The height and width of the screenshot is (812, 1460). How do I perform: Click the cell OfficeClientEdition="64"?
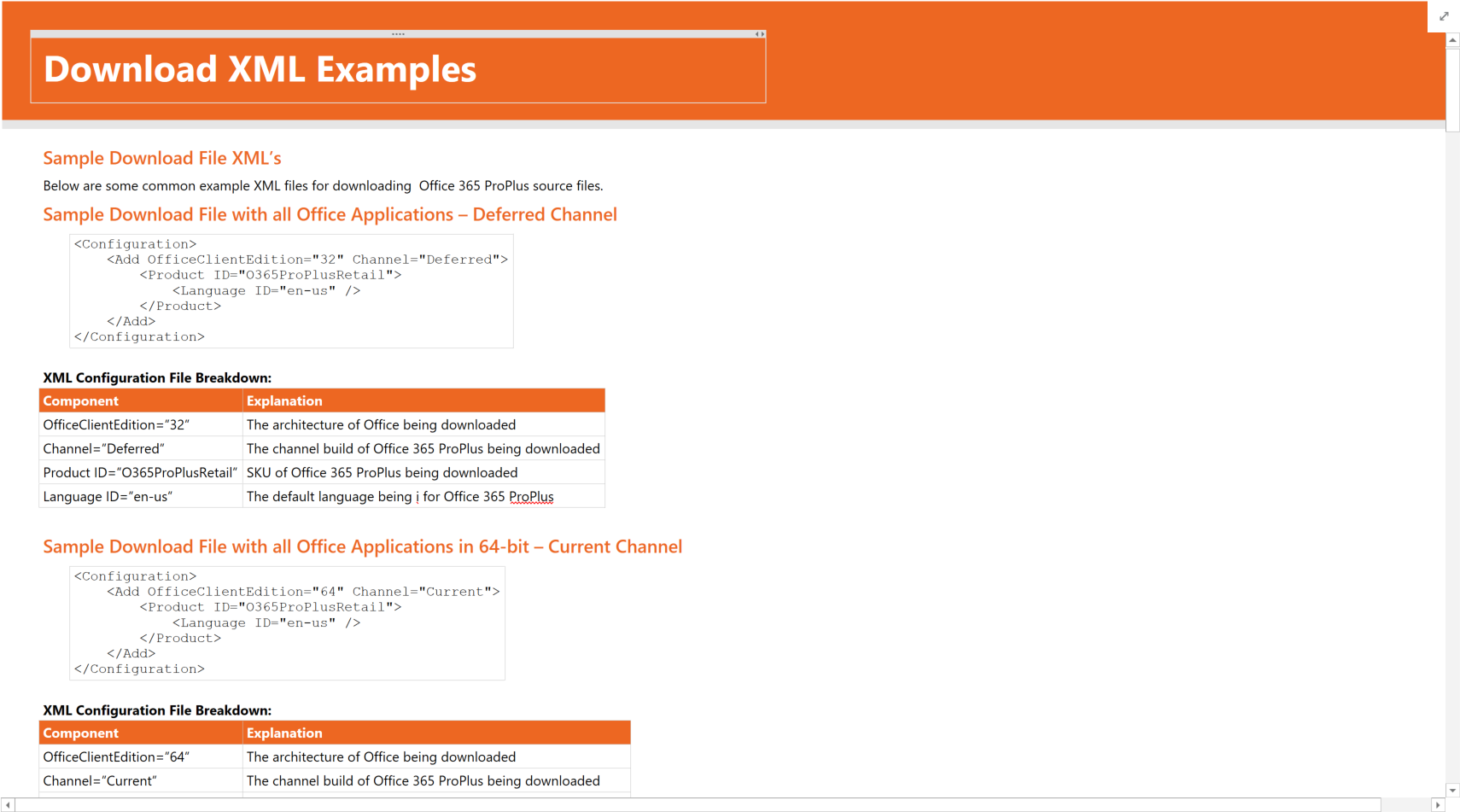[x=141, y=757]
